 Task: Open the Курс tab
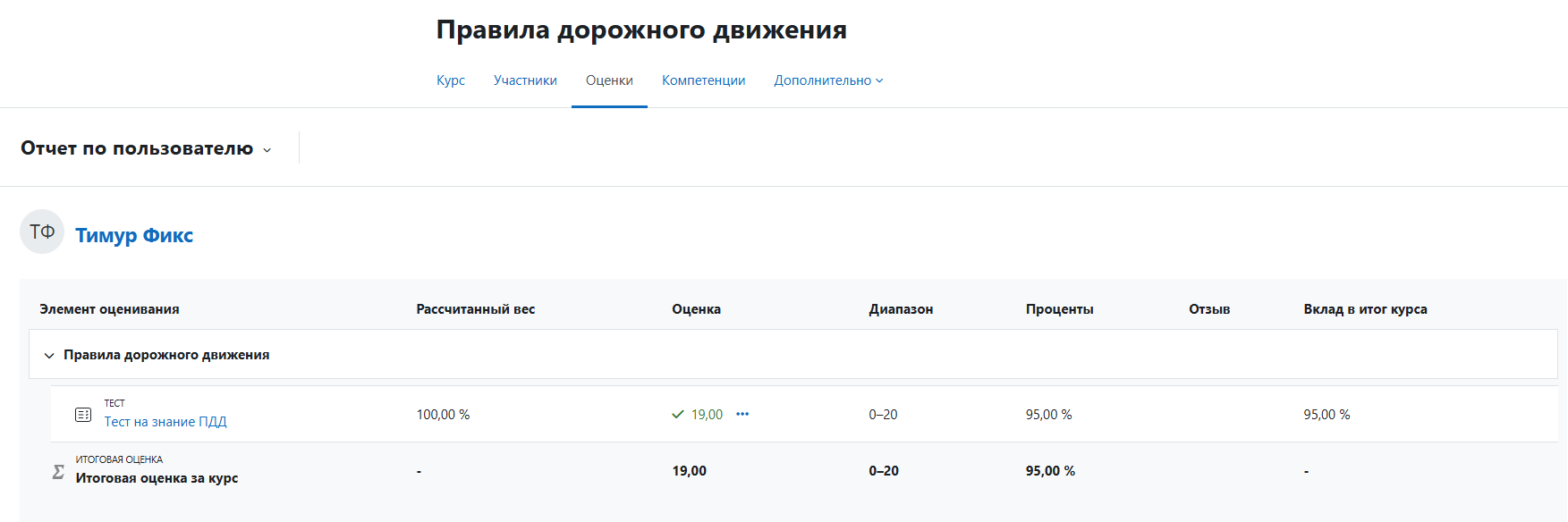(451, 80)
